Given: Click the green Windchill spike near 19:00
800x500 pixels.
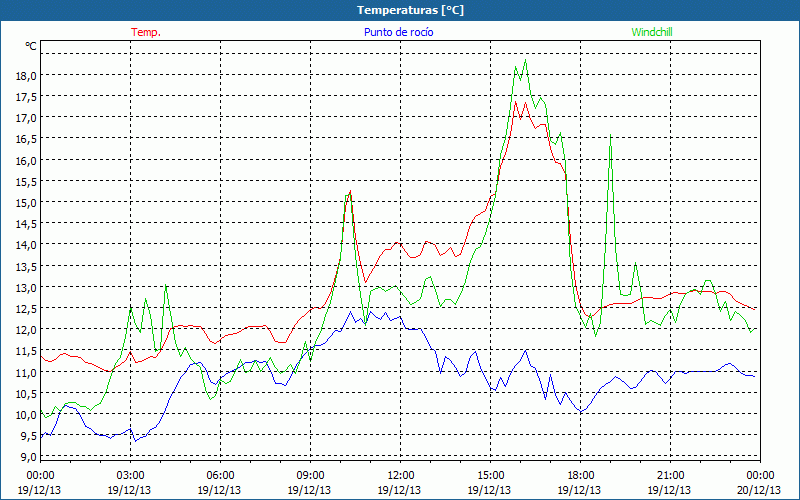Looking at the screenshot, I should point(610,134).
